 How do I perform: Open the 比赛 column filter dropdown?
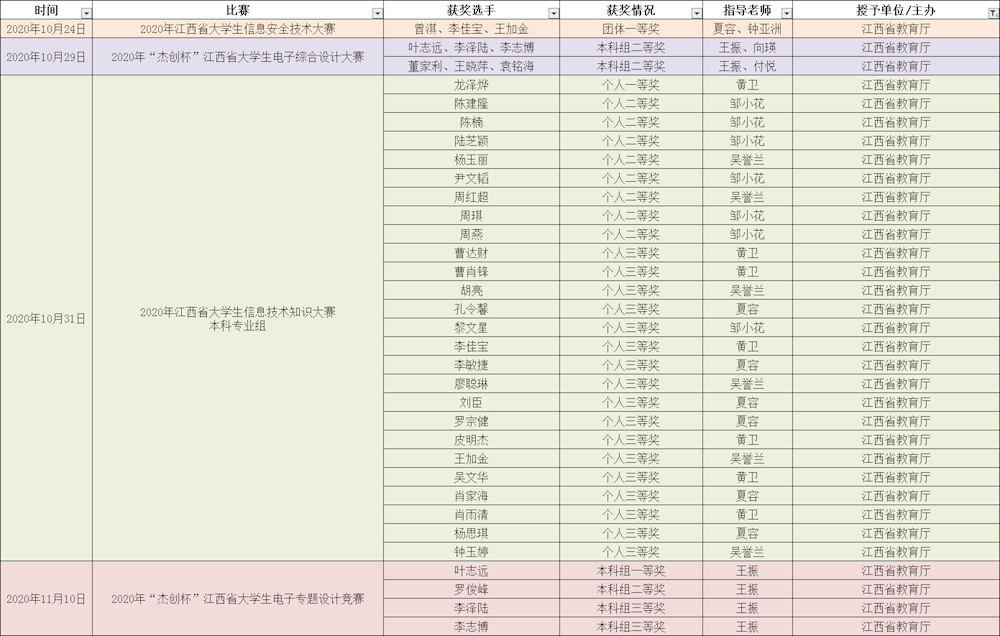377,12
